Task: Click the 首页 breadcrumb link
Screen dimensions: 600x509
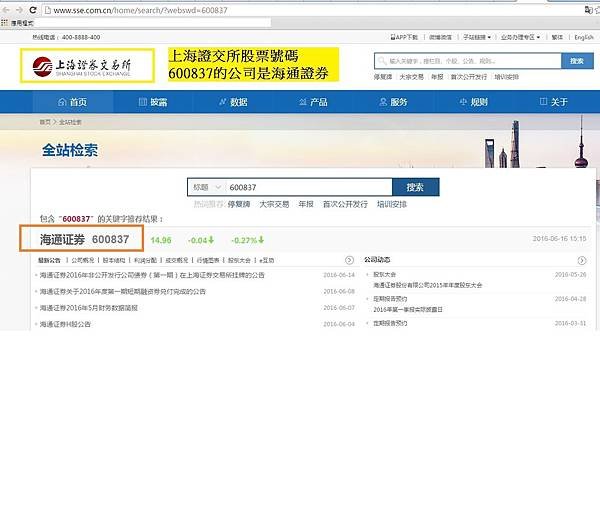Action: click(x=45, y=122)
